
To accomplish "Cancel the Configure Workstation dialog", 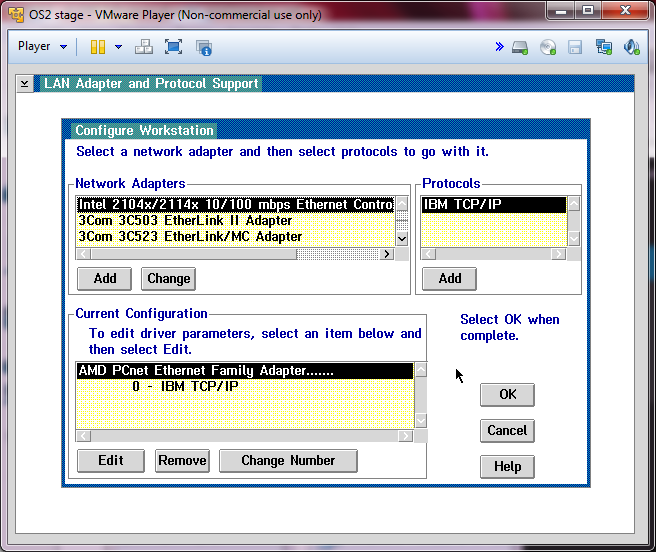I will (507, 431).
